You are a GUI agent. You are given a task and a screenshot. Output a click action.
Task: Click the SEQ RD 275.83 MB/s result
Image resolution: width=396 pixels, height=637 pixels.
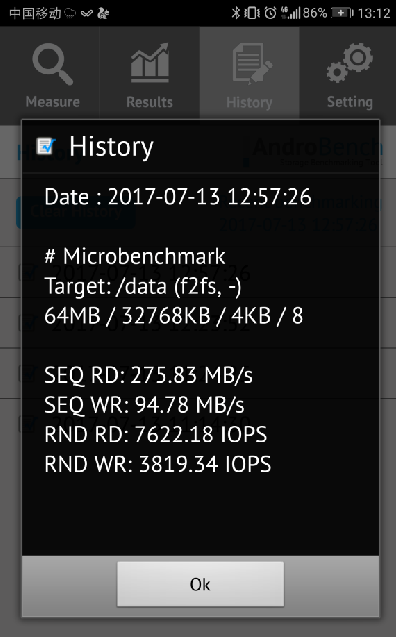(x=148, y=375)
